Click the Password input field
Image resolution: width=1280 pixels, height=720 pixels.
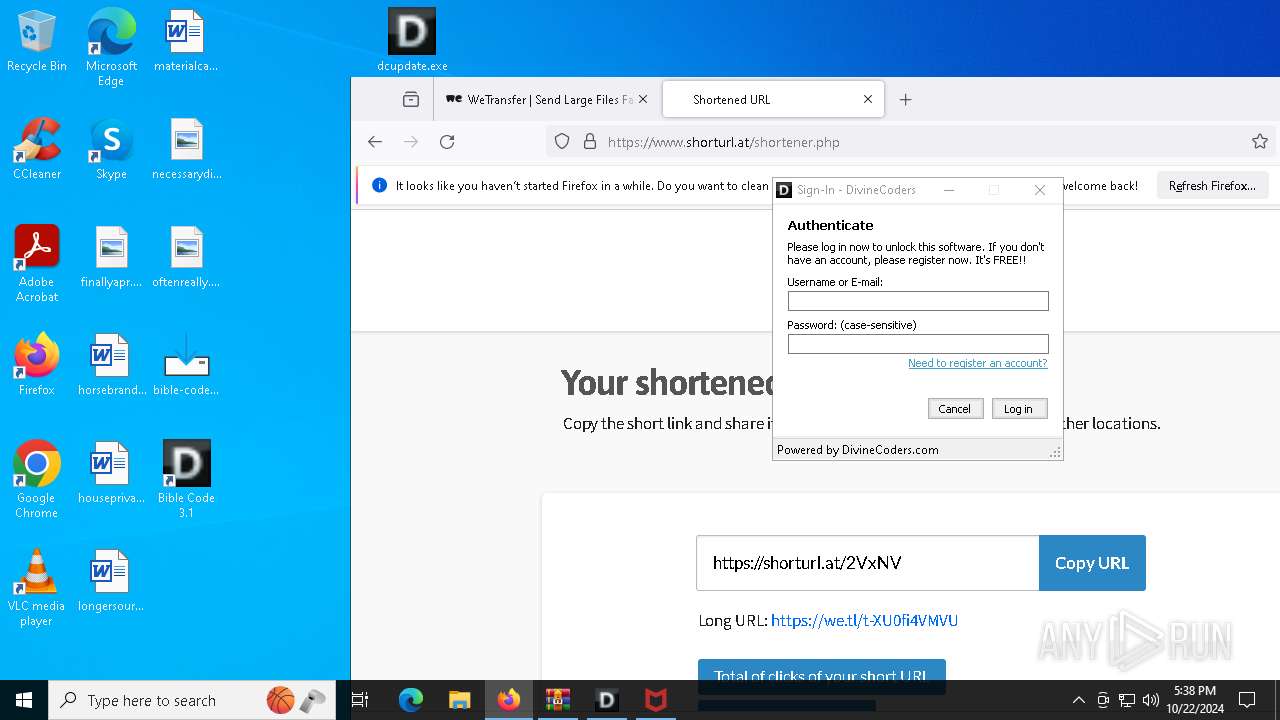pos(918,344)
